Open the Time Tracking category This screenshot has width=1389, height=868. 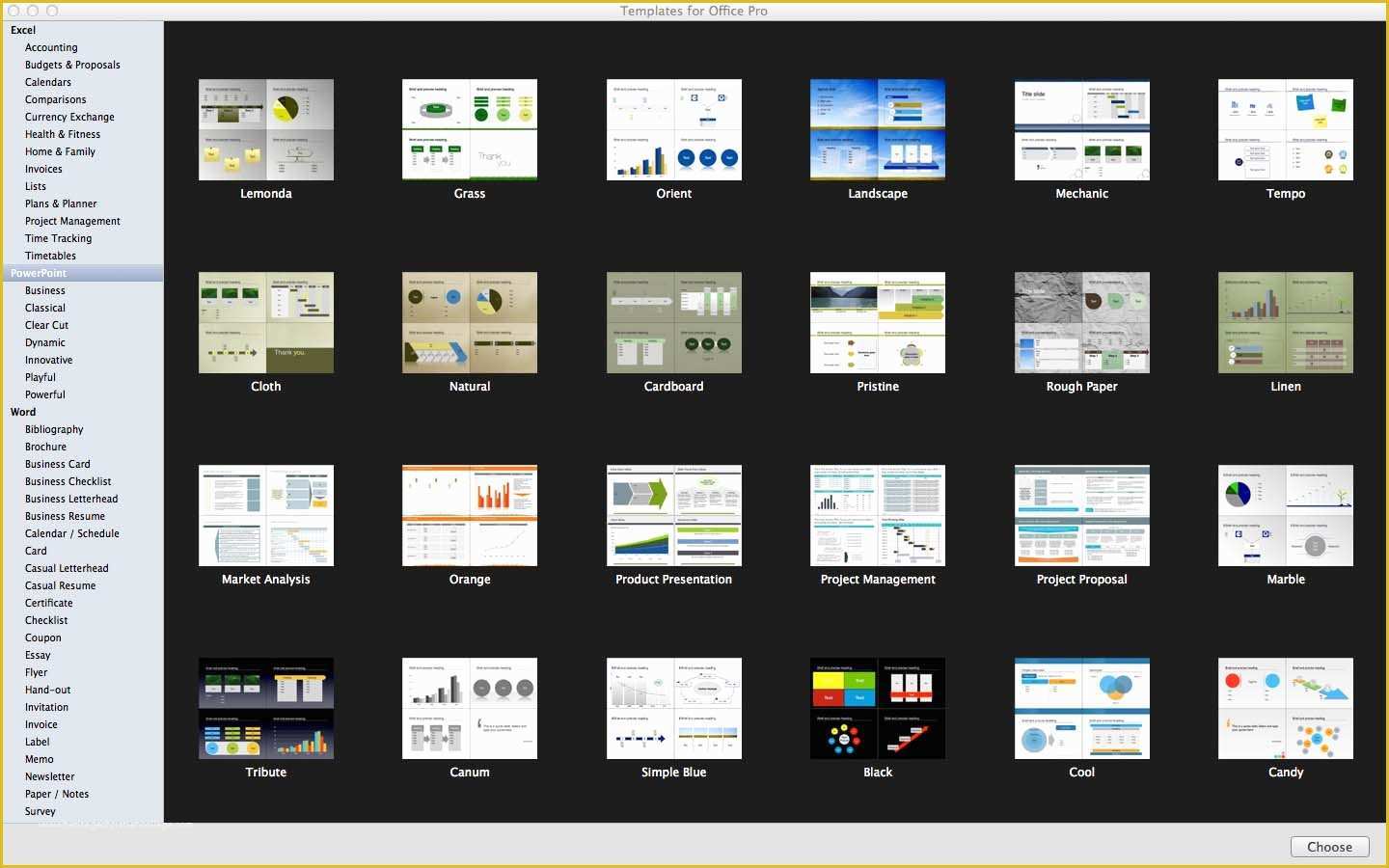pos(59,238)
